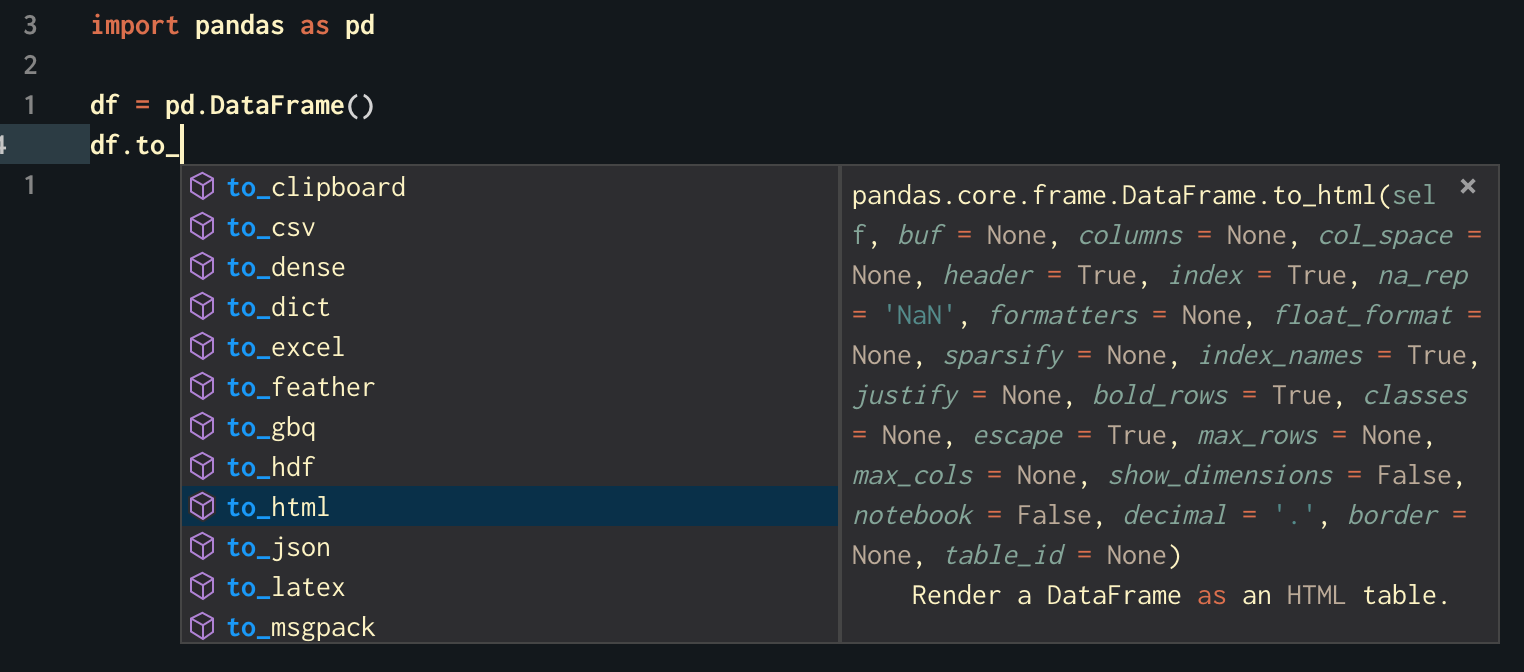Click the method icon beside to_csv

point(203,226)
